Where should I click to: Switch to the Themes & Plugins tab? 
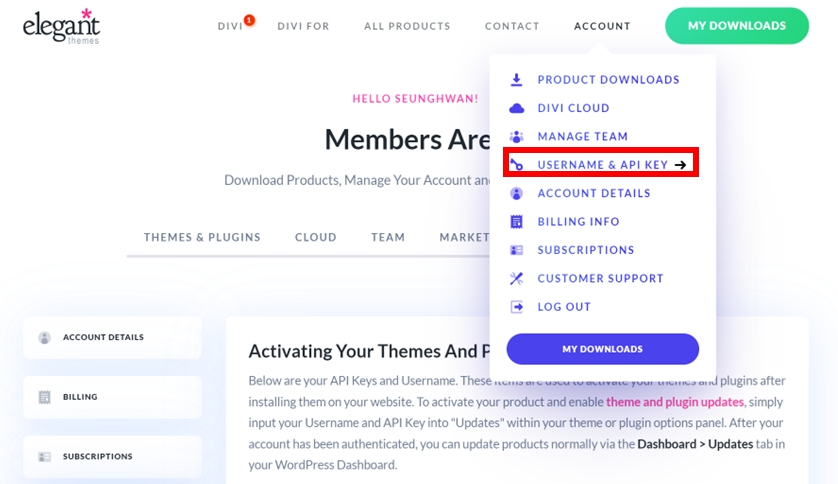coord(202,237)
